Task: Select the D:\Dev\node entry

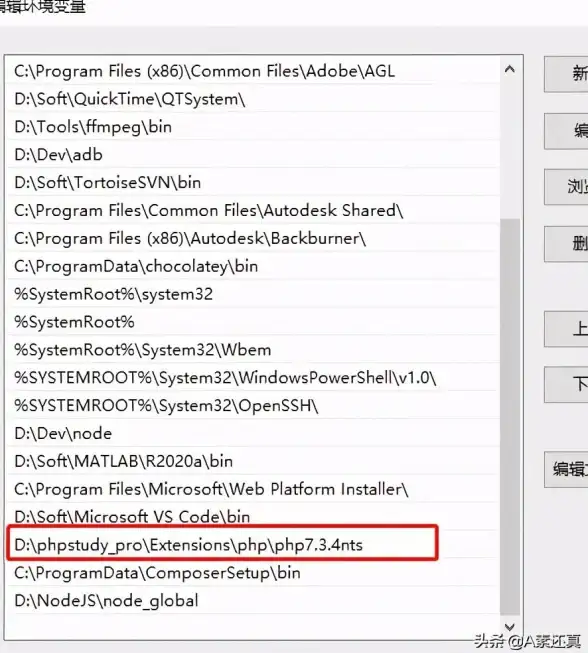Action: coord(253,434)
